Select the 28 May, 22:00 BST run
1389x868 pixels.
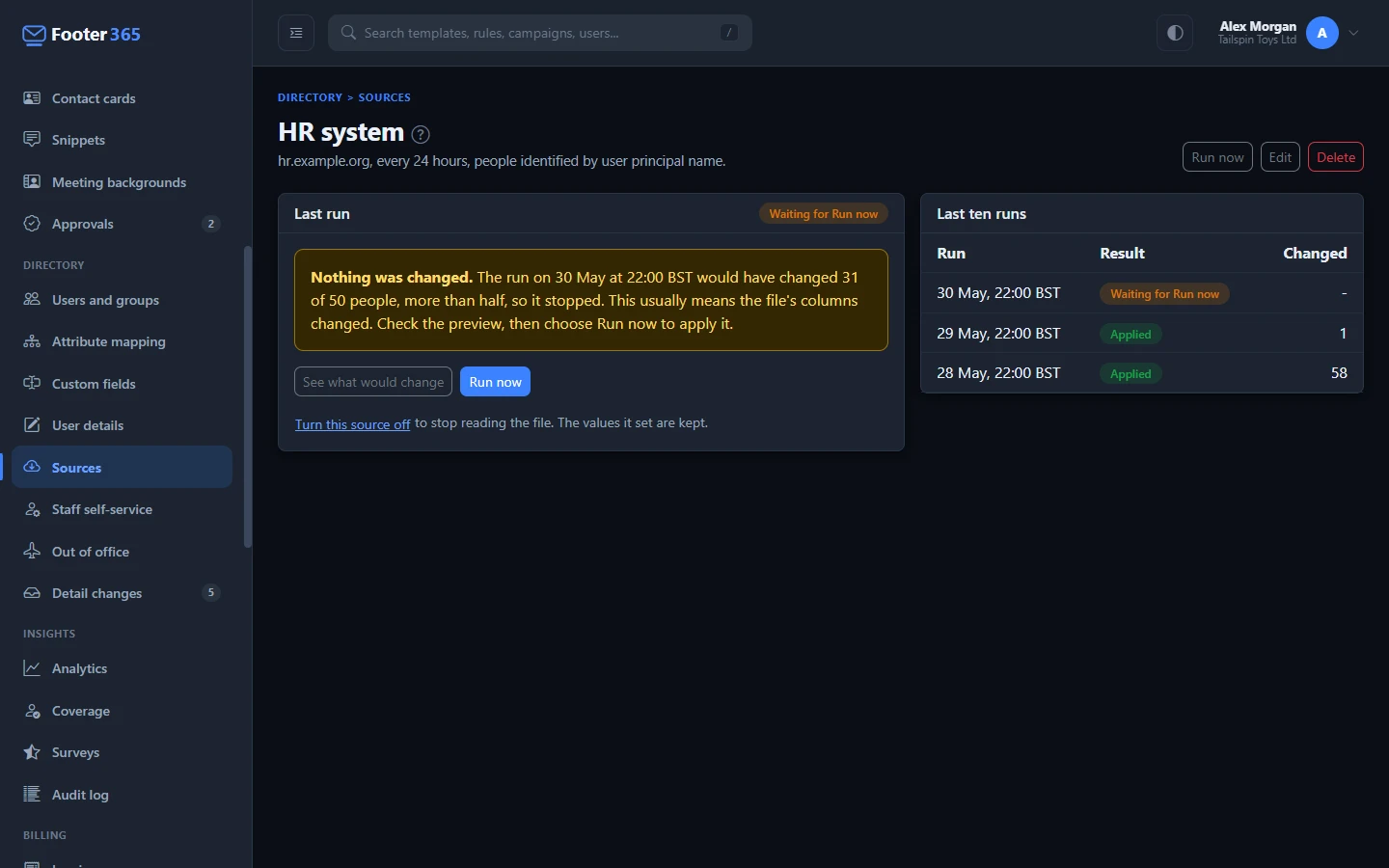click(1142, 373)
